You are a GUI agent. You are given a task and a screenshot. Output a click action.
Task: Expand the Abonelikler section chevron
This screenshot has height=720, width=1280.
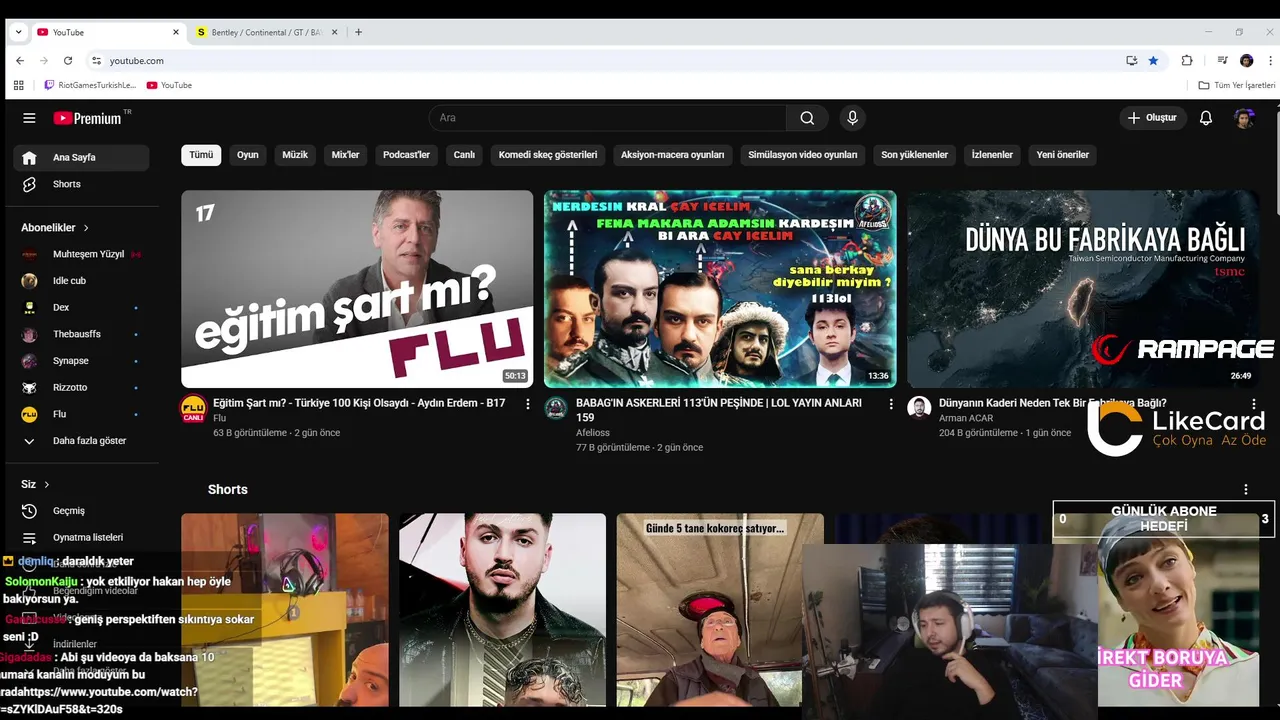pyautogui.click(x=86, y=228)
